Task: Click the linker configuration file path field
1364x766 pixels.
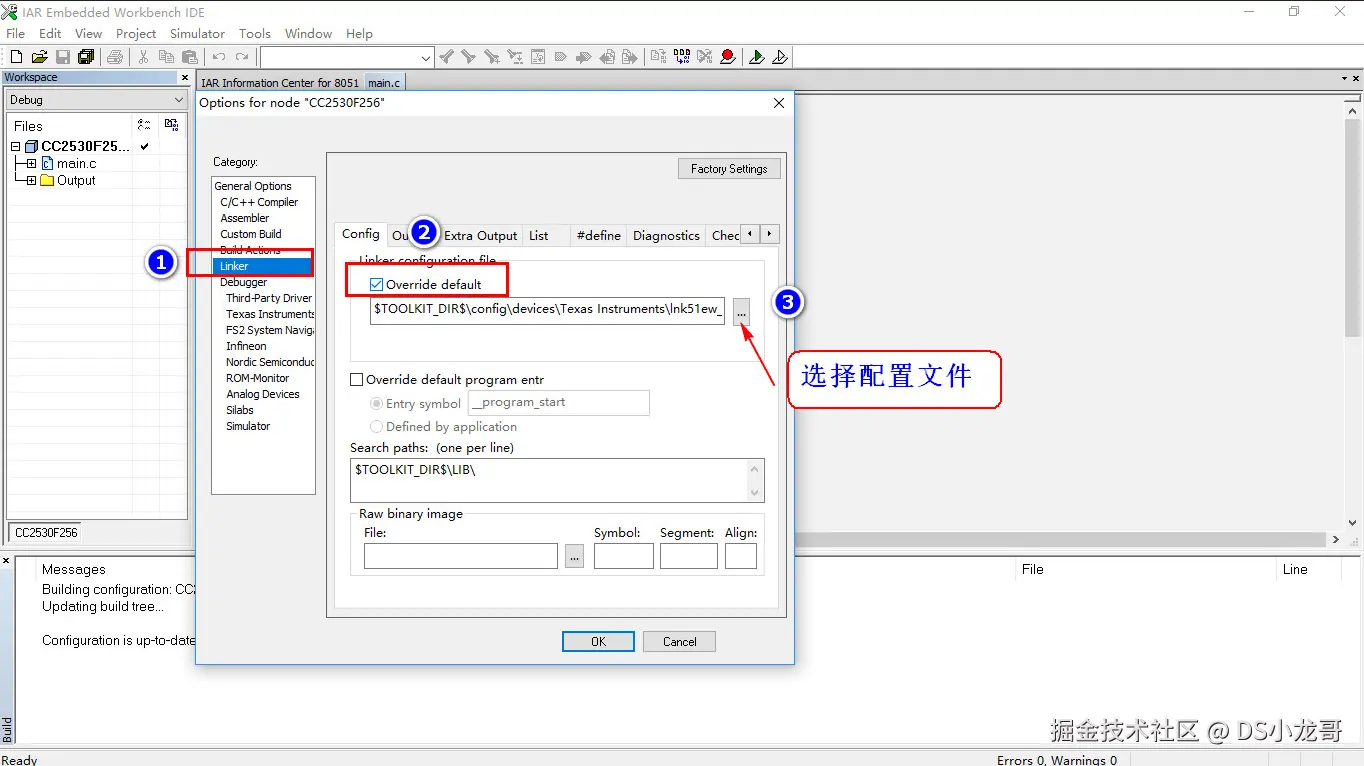Action: (x=547, y=310)
